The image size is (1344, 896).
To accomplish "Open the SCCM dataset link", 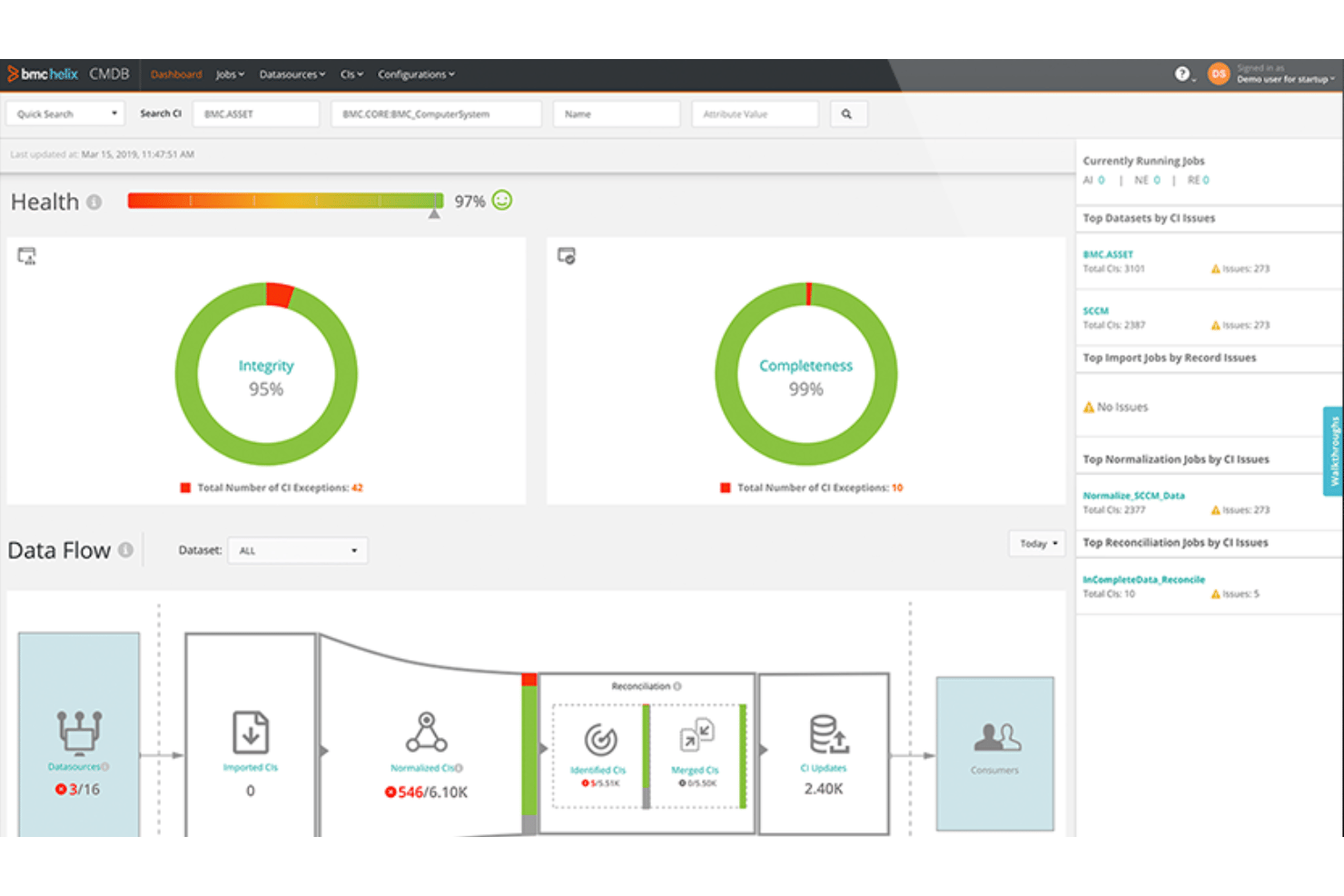I will pos(1095,311).
